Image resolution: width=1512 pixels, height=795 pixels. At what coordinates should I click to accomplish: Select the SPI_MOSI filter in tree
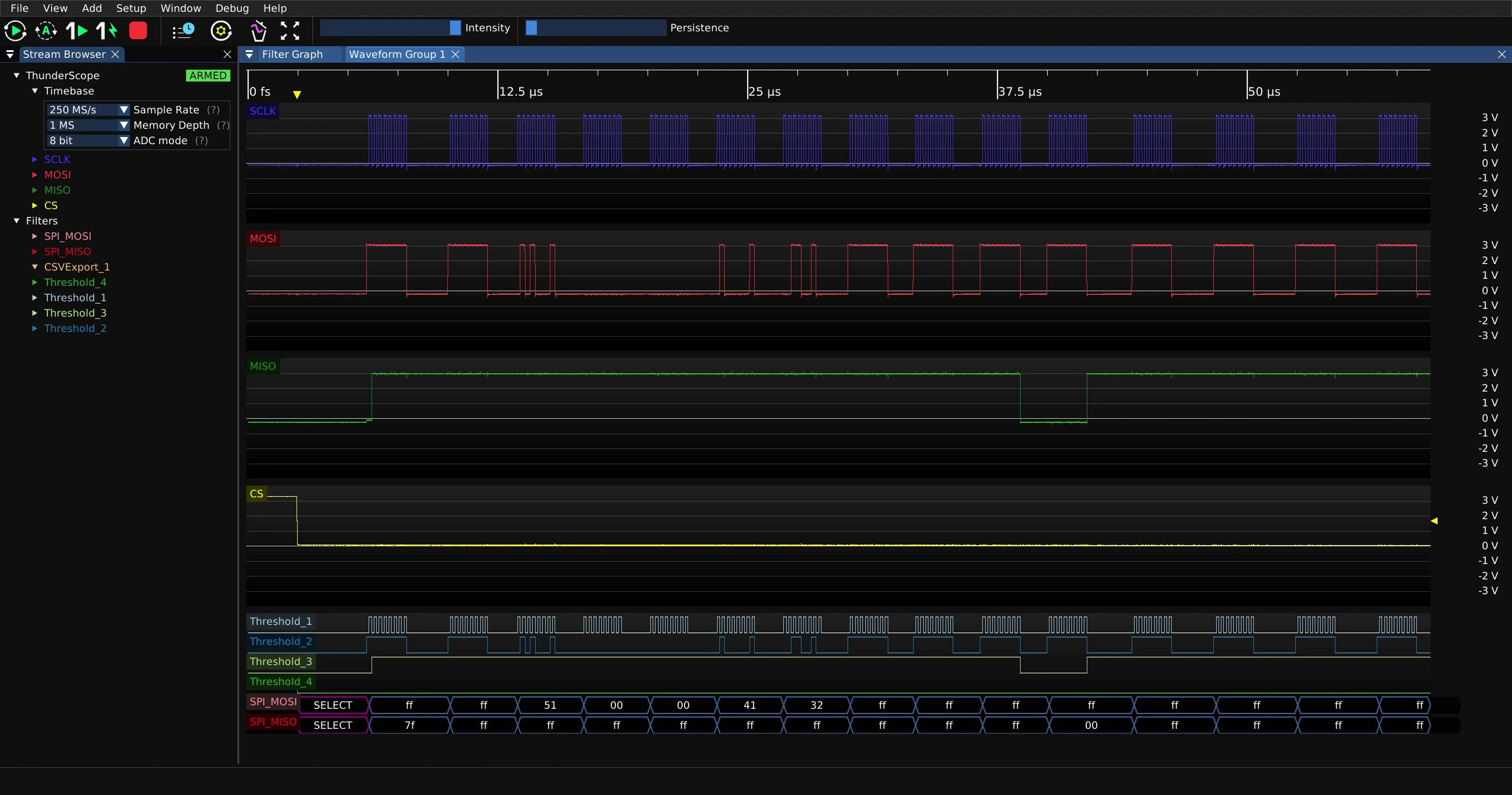click(x=68, y=236)
